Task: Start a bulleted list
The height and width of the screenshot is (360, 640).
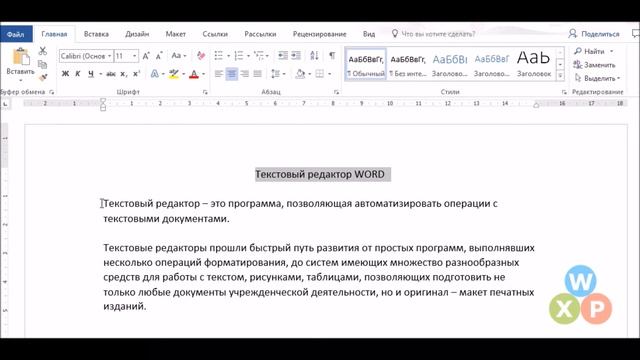Action: pyautogui.click(x=219, y=56)
